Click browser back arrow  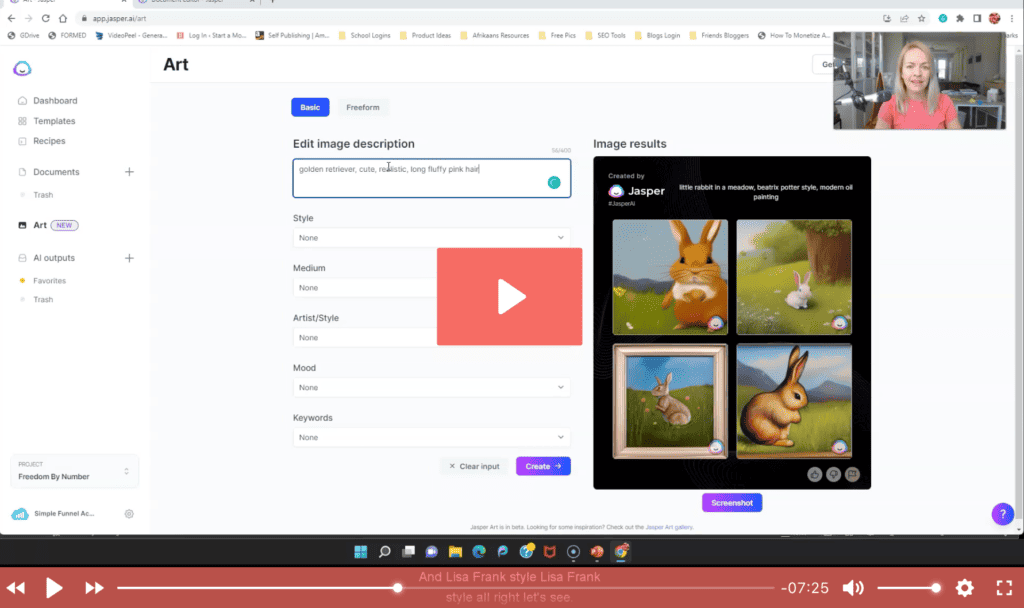click(11, 18)
